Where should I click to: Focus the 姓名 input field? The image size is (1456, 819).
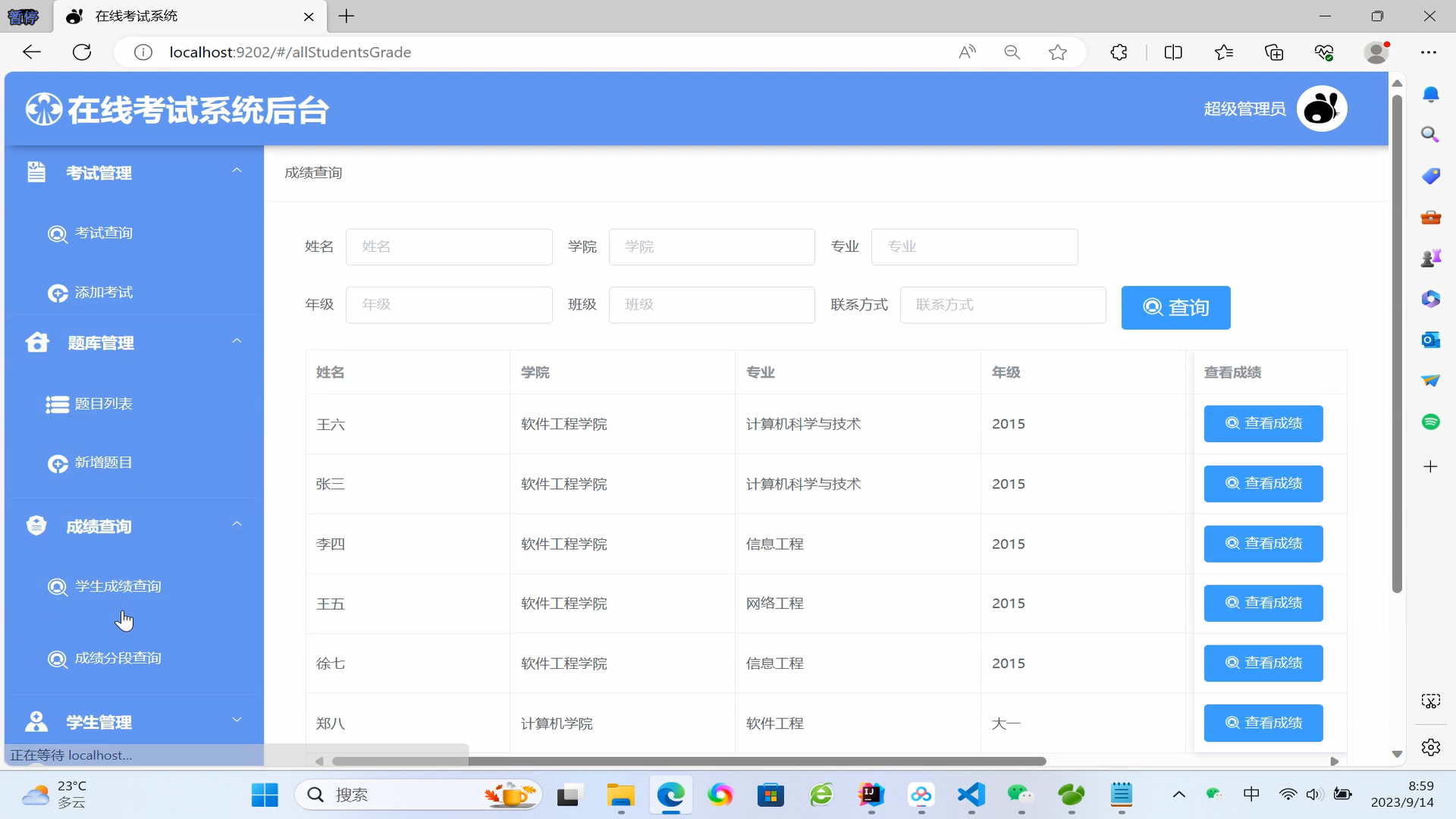[x=449, y=247]
